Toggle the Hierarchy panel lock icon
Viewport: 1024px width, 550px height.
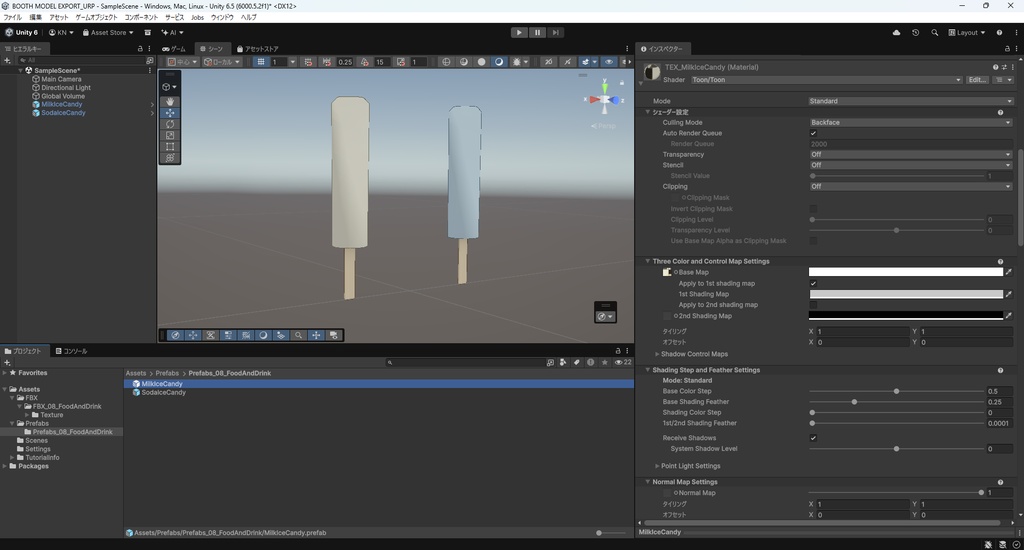click(140, 49)
